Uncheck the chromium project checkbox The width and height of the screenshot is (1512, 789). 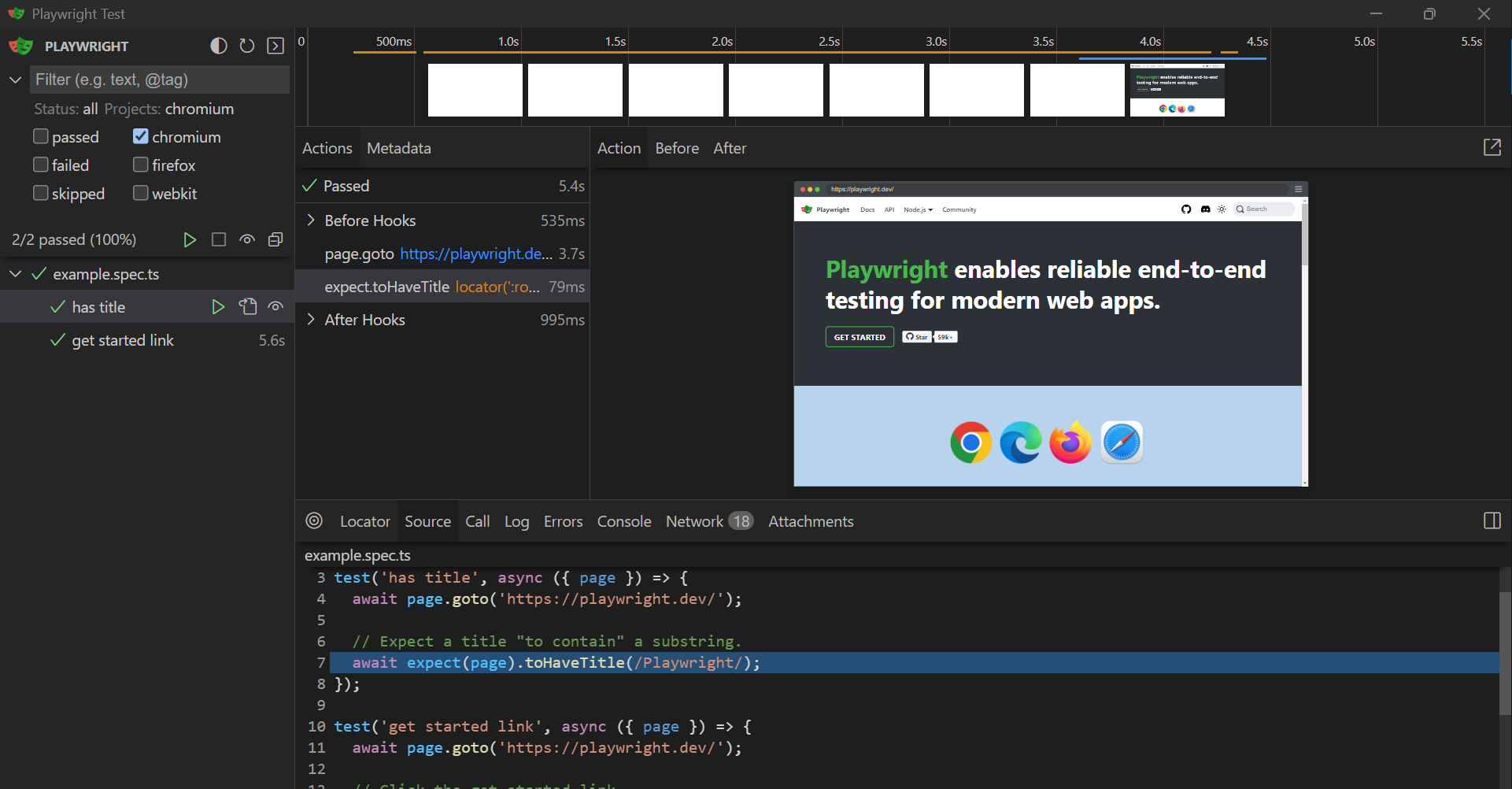point(141,137)
